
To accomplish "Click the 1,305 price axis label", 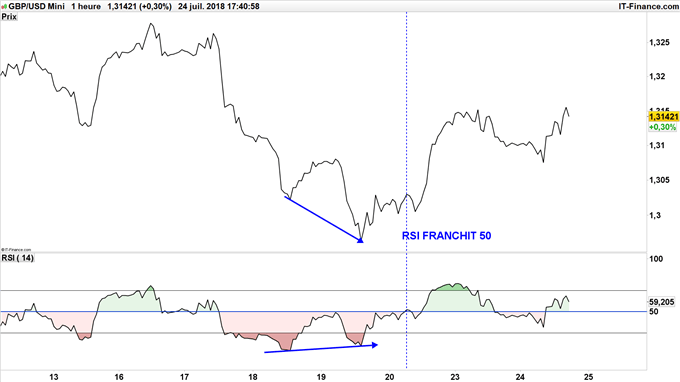I will (659, 180).
